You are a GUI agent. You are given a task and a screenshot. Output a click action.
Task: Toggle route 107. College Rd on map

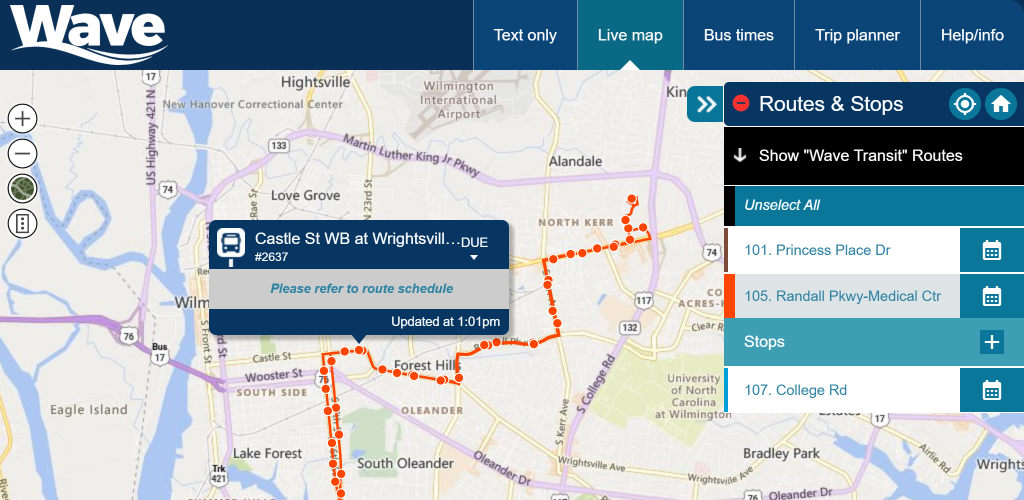tap(795, 390)
